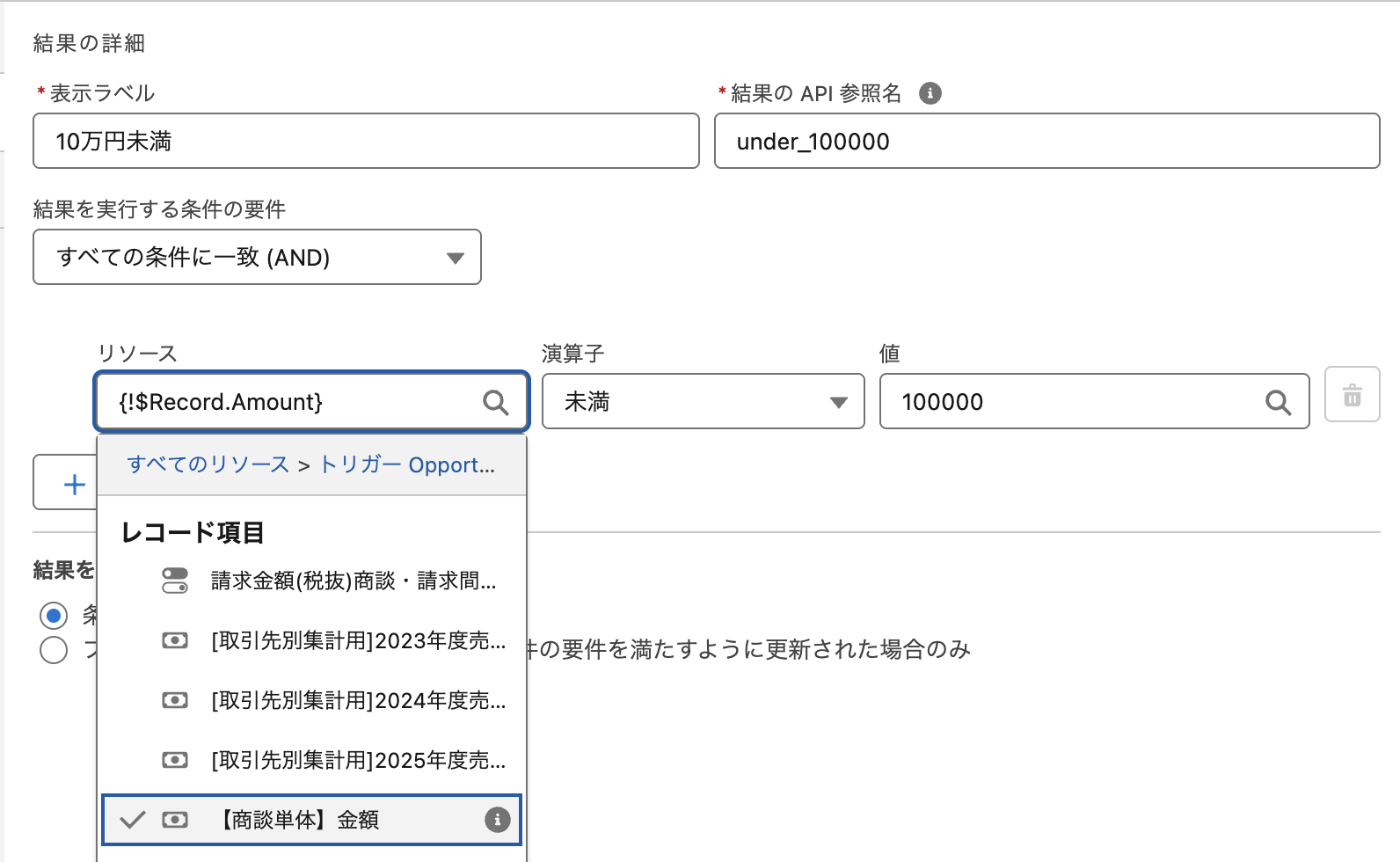Click the 結果を実行する条件の要件 label
1400x862 pixels.
(x=159, y=209)
